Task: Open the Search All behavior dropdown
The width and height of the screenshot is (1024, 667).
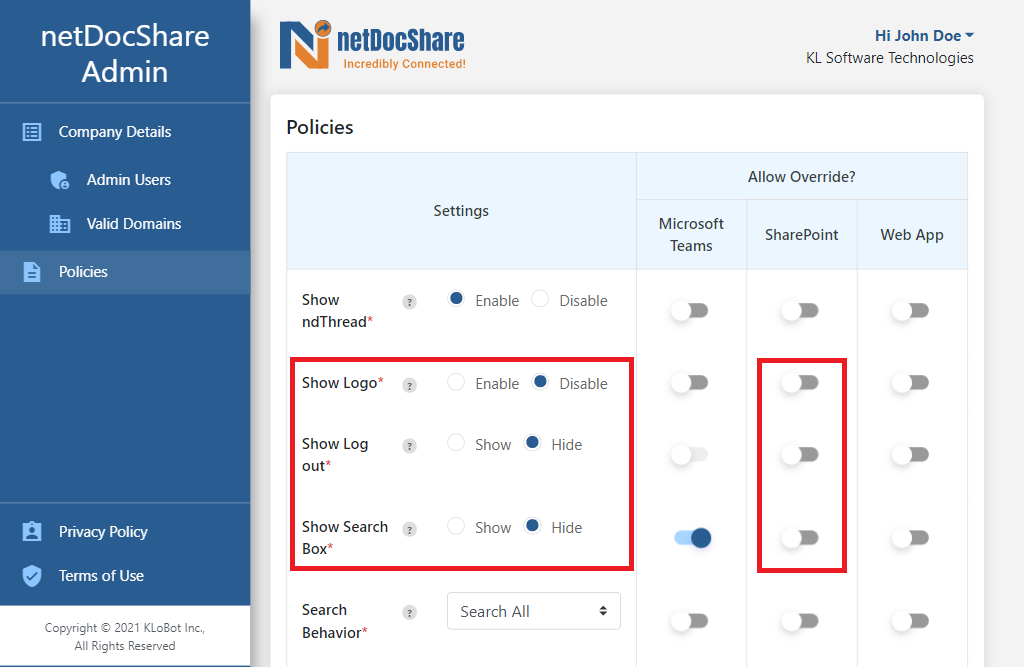Action: (x=534, y=611)
